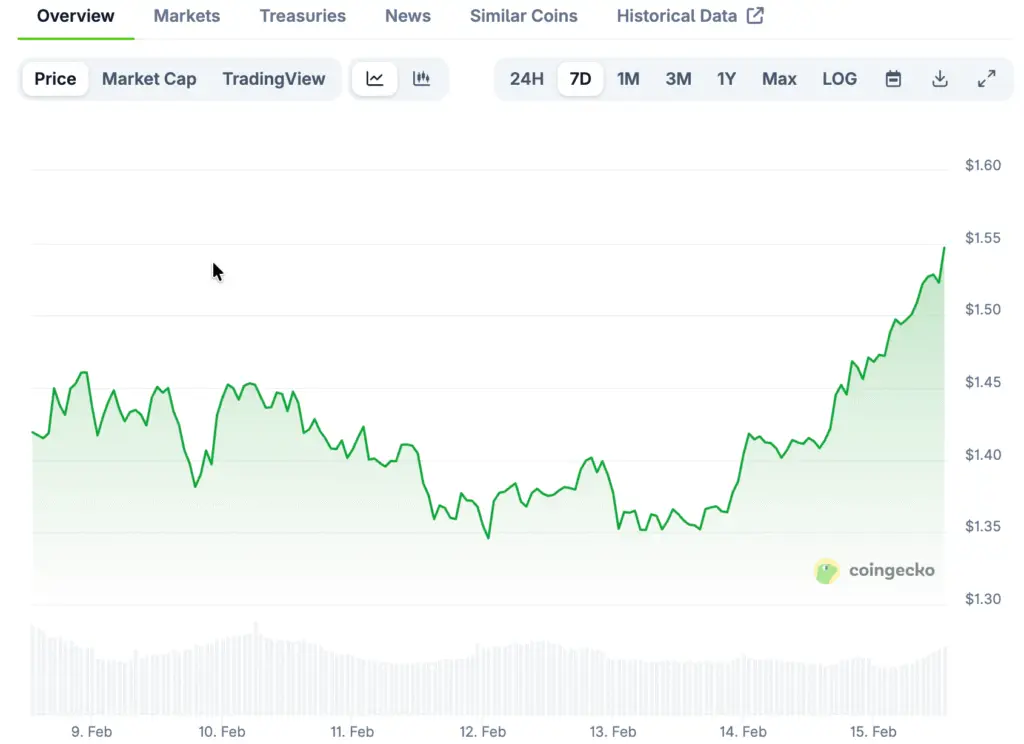Select the 3M time range
The image size is (1024, 744).
pos(678,79)
